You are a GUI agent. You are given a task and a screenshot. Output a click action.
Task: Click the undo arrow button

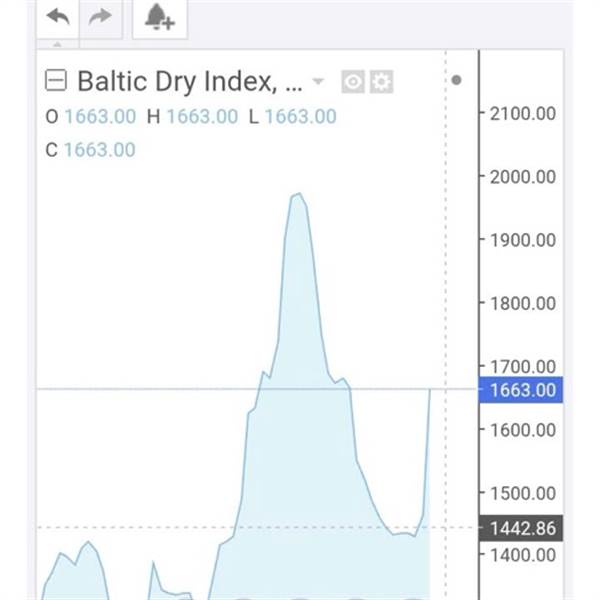coord(58,17)
